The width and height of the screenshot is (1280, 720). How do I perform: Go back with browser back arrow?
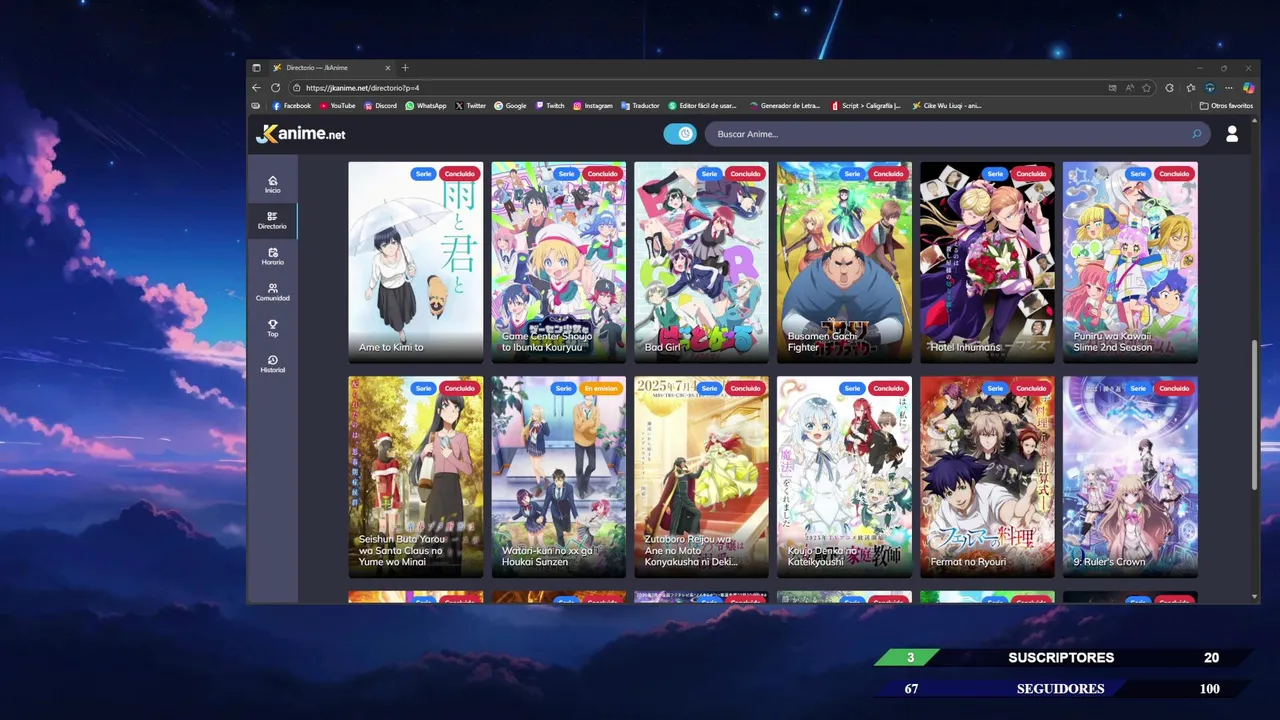tap(256, 88)
